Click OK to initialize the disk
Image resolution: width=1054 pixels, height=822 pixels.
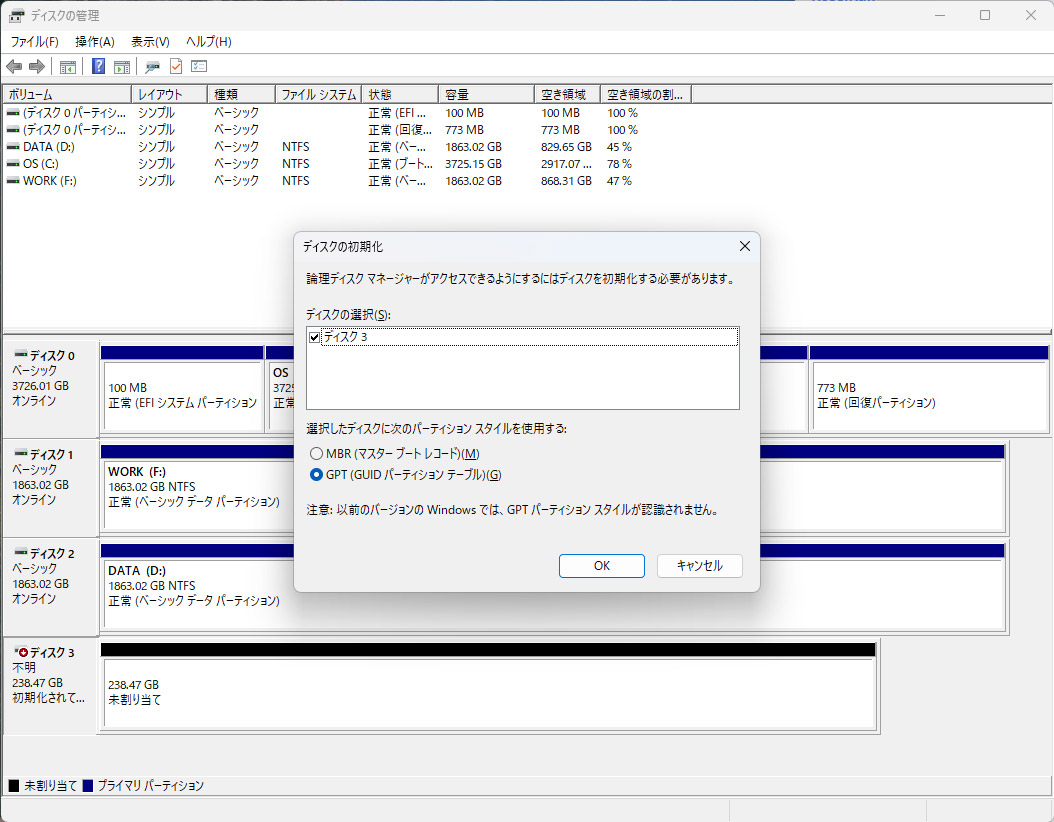[x=601, y=565]
